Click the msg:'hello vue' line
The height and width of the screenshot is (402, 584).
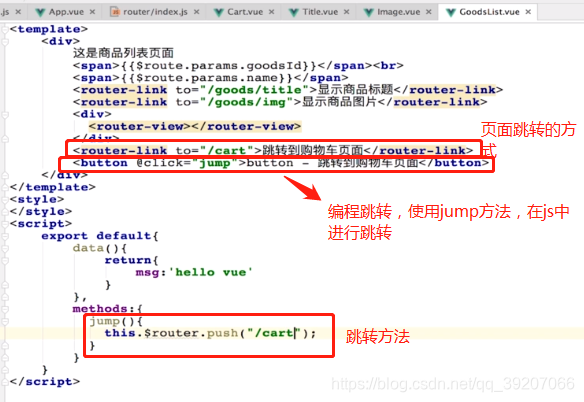(194, 272)
